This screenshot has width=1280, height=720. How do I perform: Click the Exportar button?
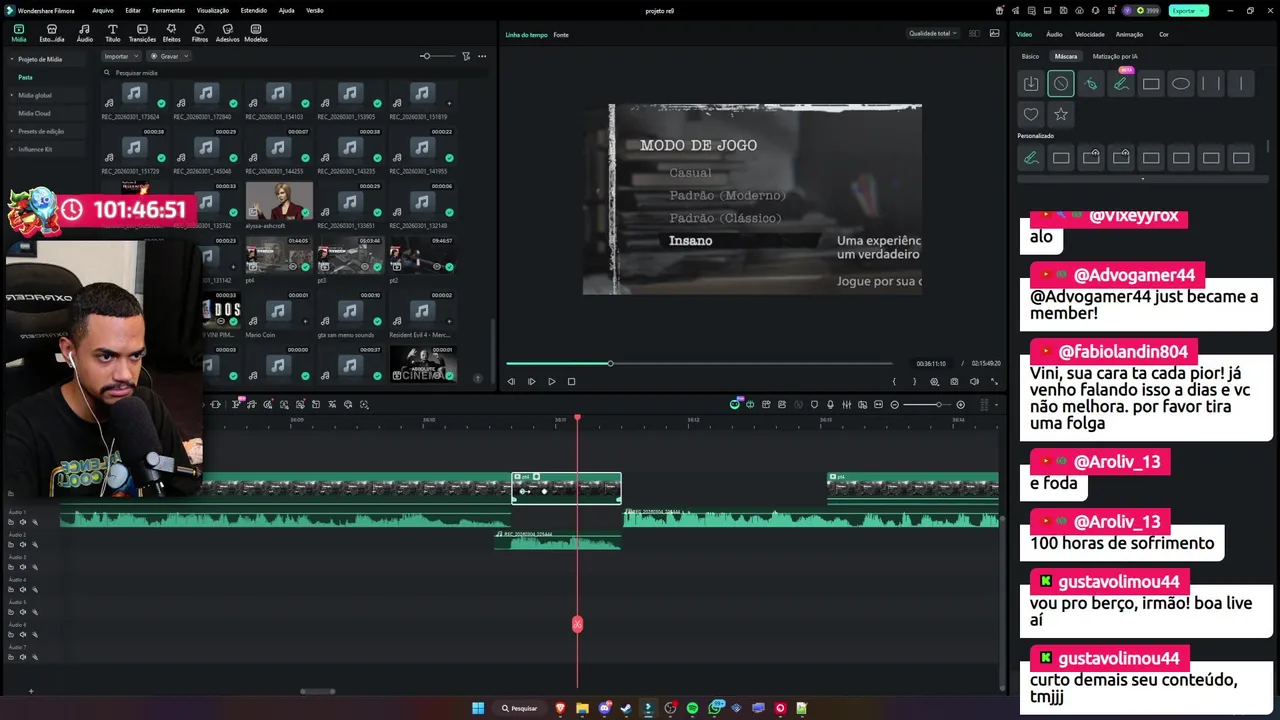1188,10
